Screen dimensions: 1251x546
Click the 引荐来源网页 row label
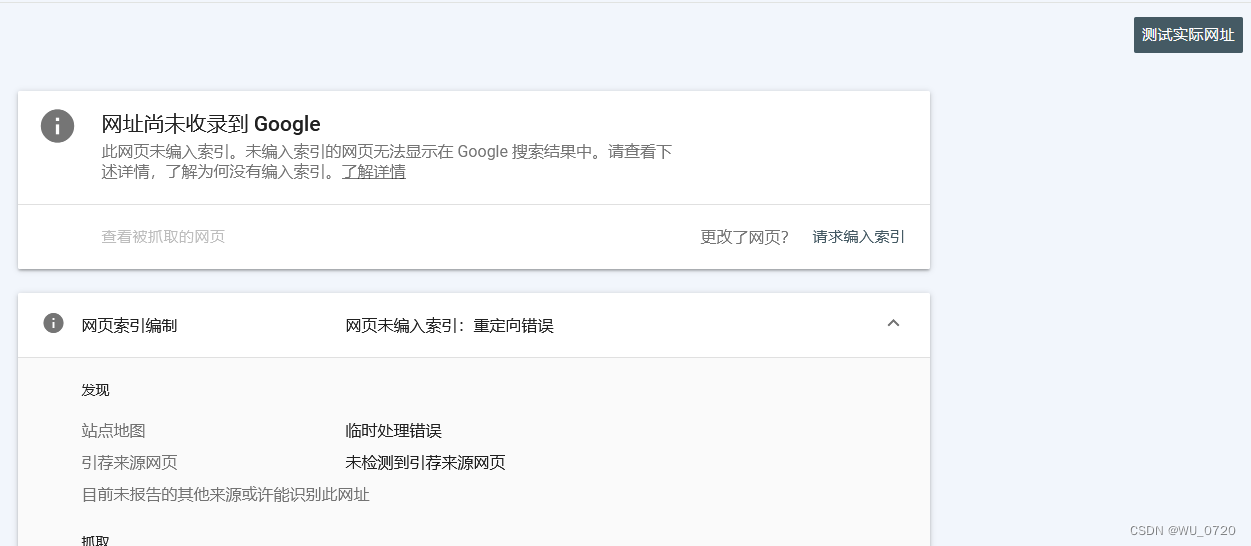click(129, 463)
